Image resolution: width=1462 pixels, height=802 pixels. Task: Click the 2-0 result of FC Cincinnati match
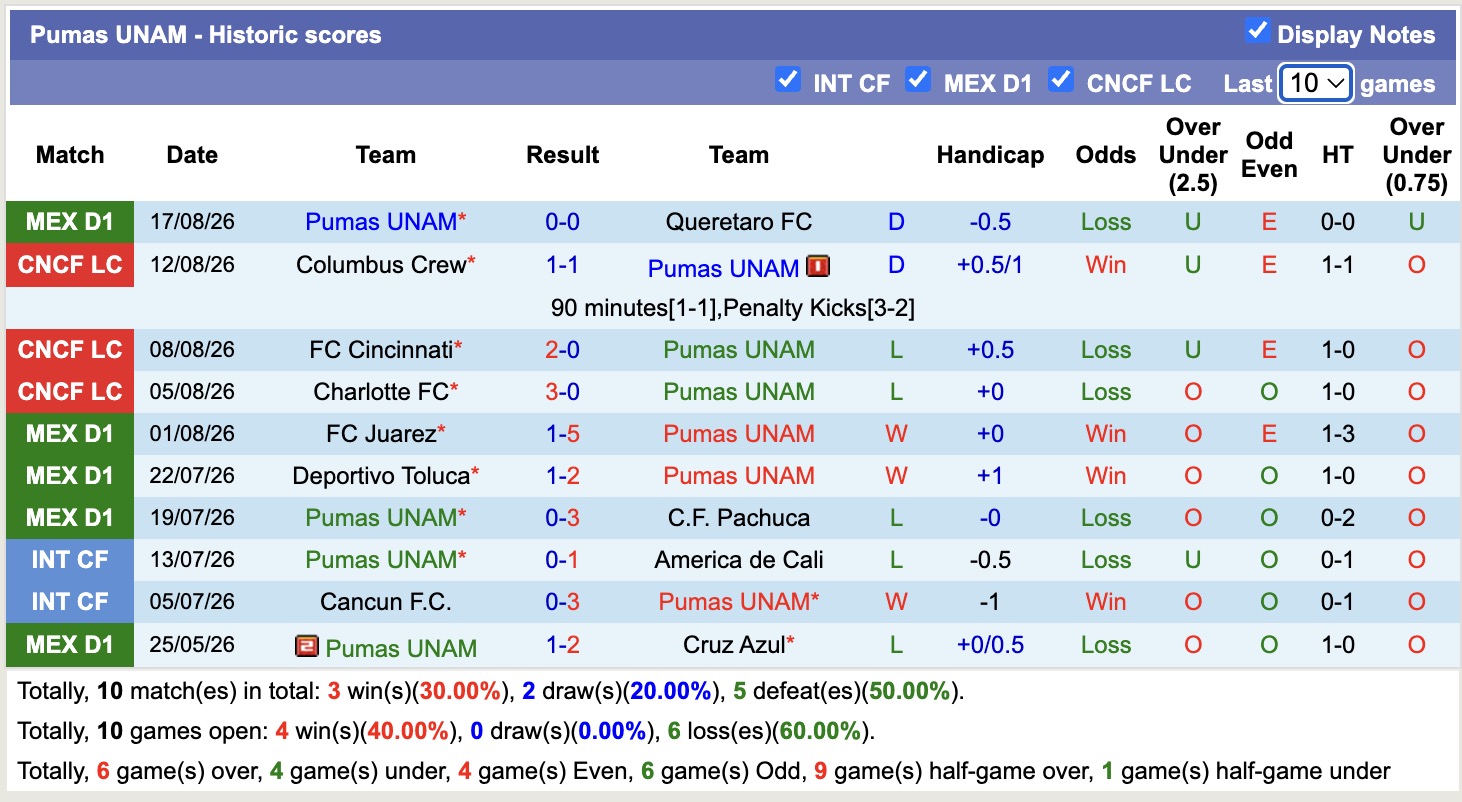[x=562, y=350]
